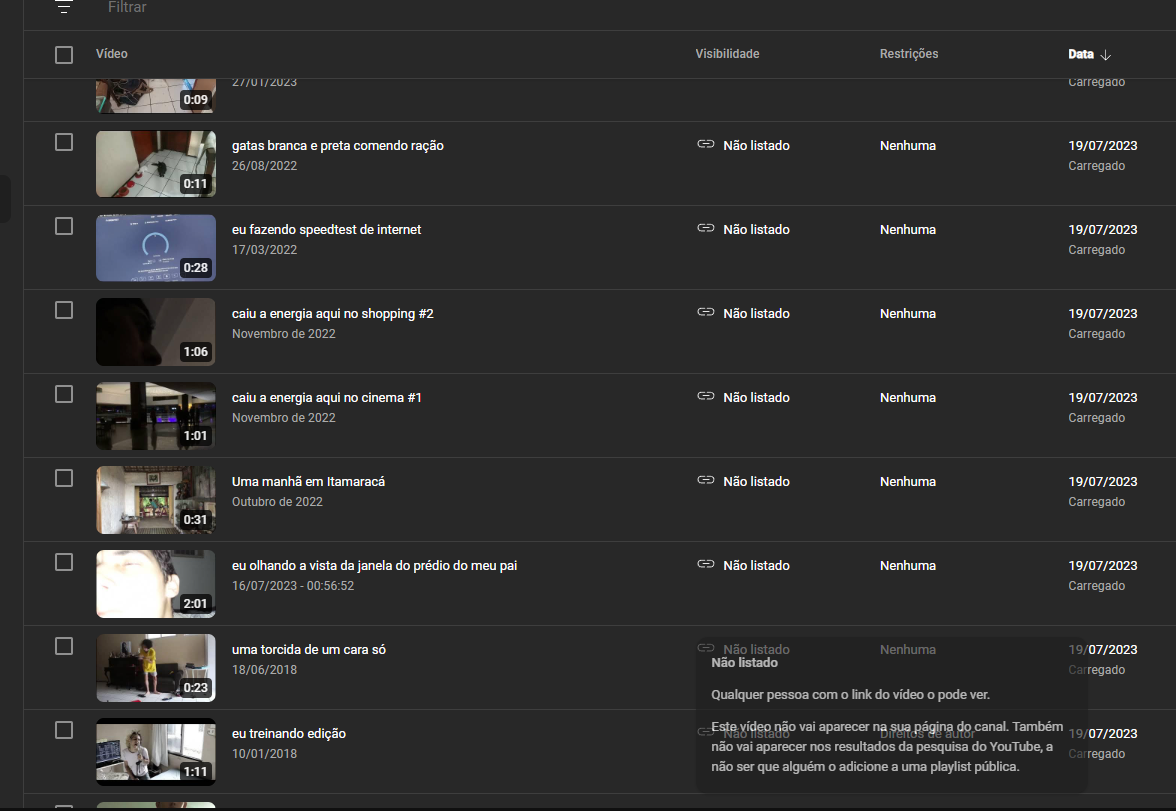
Task: Click Nenhuma restriction in Itamaracá row
Action: click(908, 482)
